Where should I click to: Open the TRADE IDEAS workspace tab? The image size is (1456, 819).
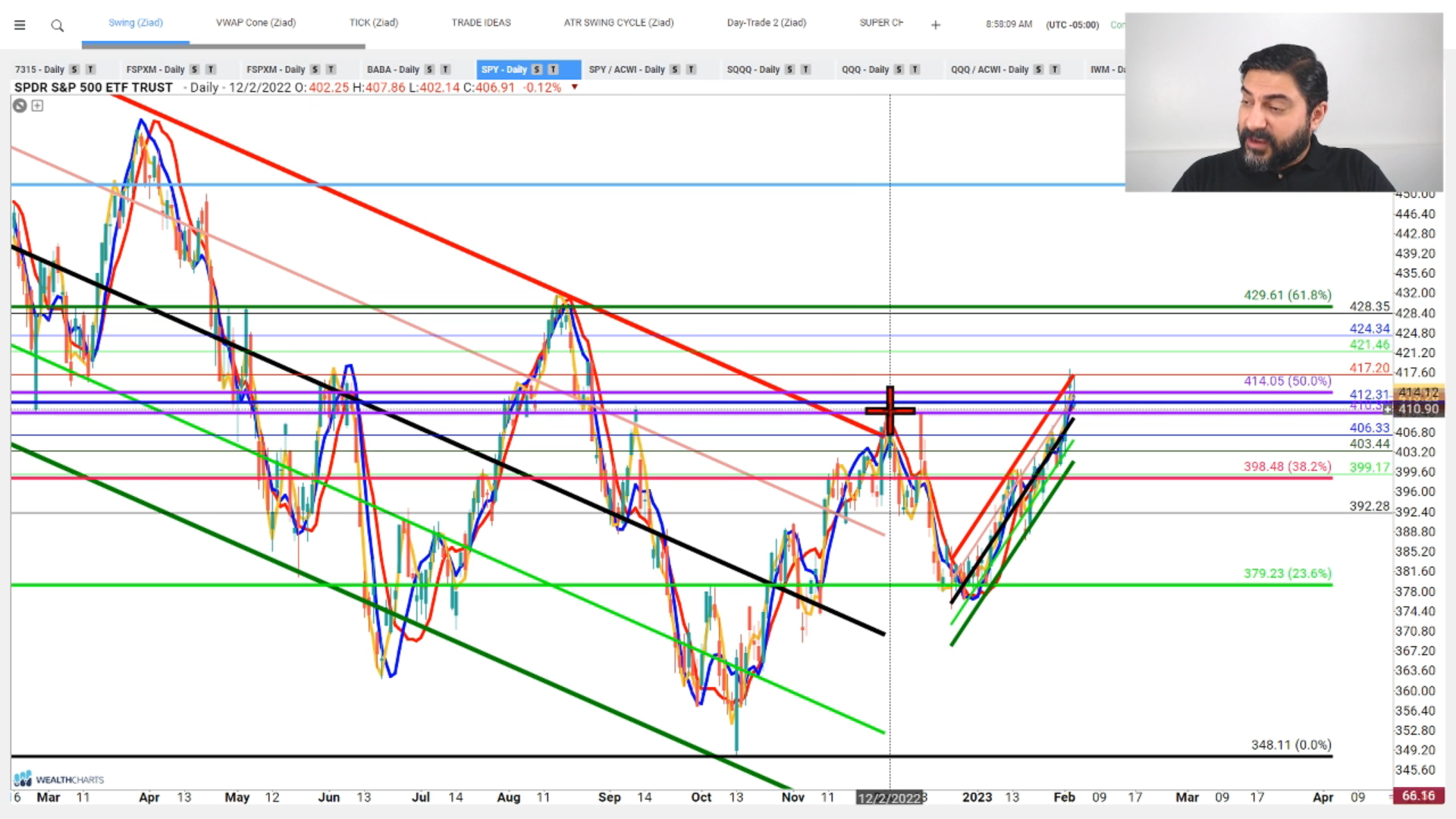[482, 23]
